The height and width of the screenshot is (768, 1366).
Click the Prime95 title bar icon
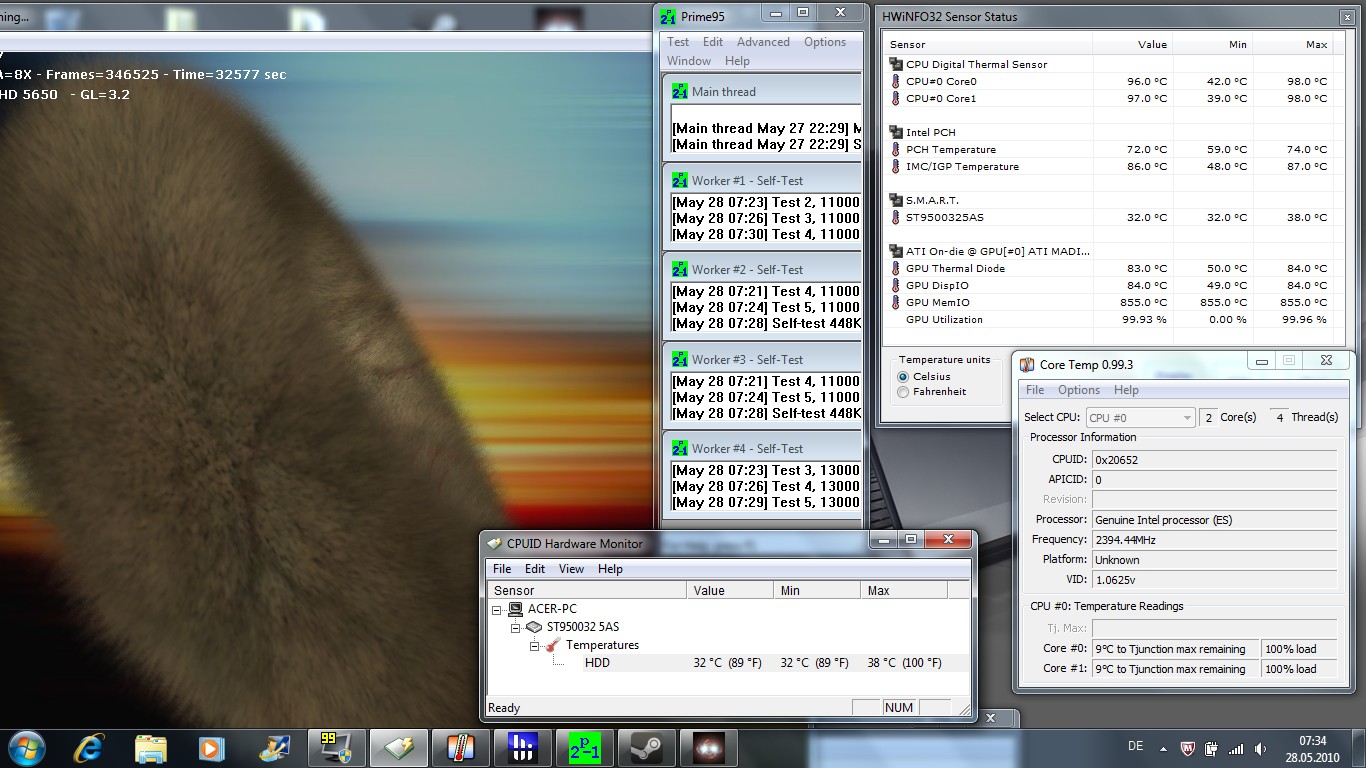(x=669, y=16)
